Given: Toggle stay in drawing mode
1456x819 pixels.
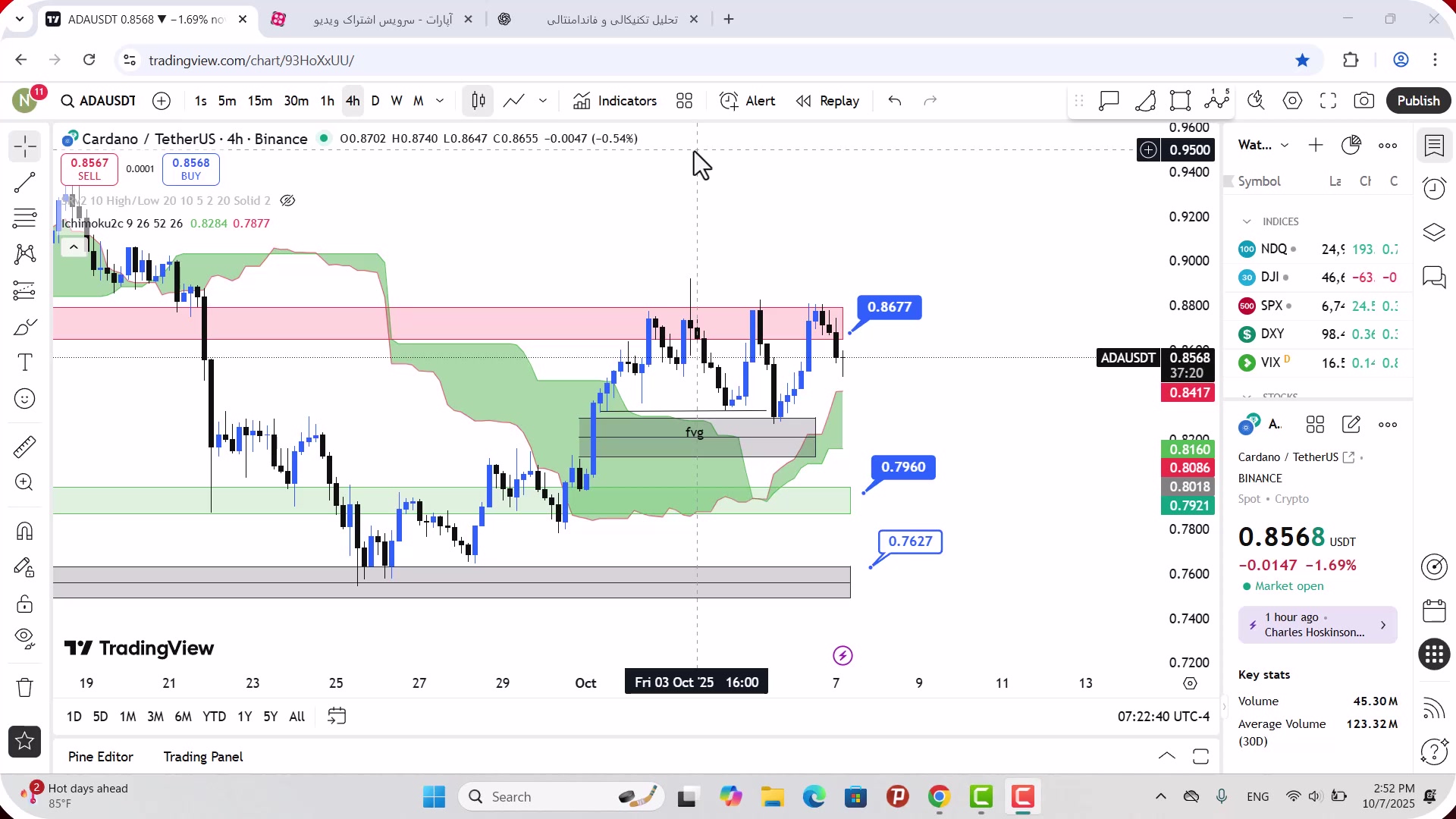Looking at the screenshot, I should (x=25, y=567).
